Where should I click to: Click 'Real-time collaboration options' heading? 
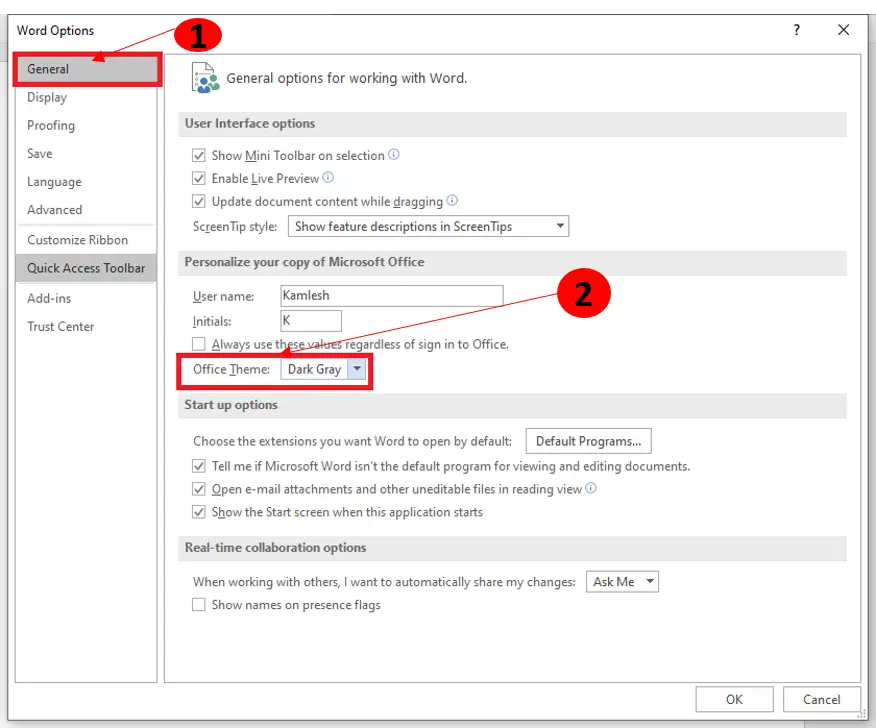pos(275,548)
